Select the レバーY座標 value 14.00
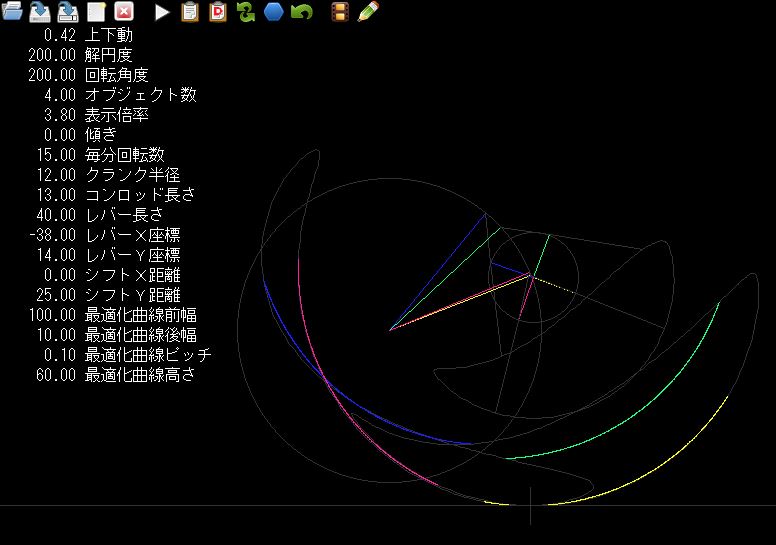Screen dimensions: 776x545 coord(56,255)
